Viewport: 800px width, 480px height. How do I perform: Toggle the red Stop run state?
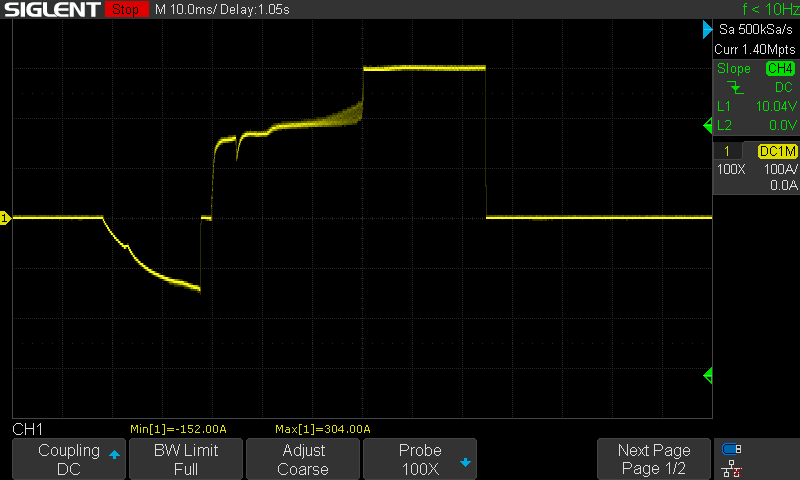pyautogui.click(x=125, y=10)
